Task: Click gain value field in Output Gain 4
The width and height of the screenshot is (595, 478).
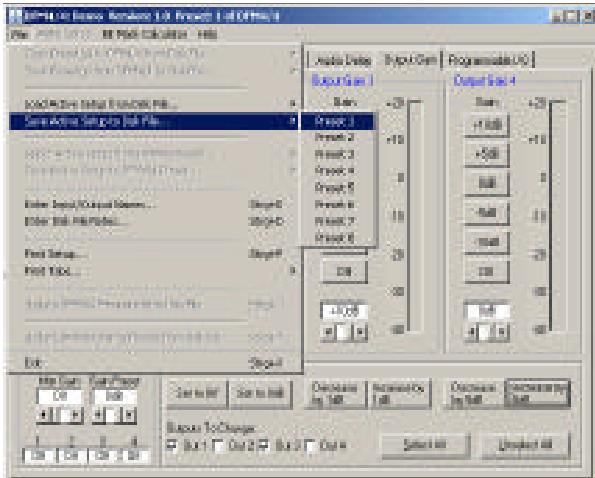Action: click(x=487, y=311)
